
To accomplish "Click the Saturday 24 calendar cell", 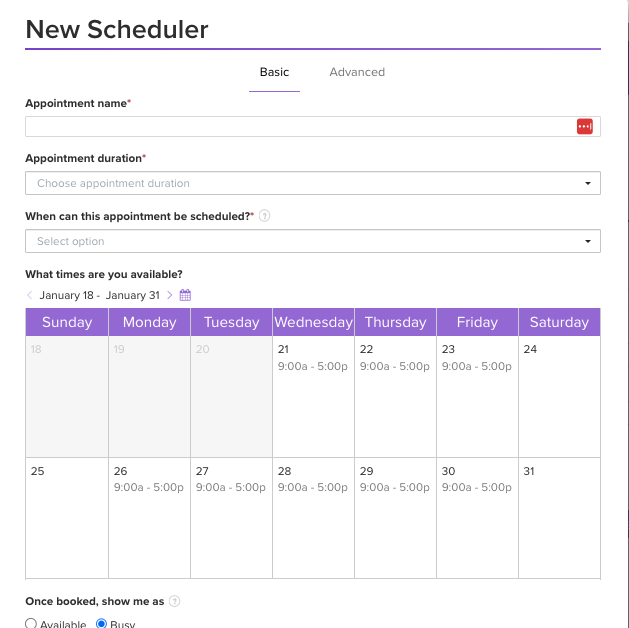I will pyautogui.click(x=559, y=396).
